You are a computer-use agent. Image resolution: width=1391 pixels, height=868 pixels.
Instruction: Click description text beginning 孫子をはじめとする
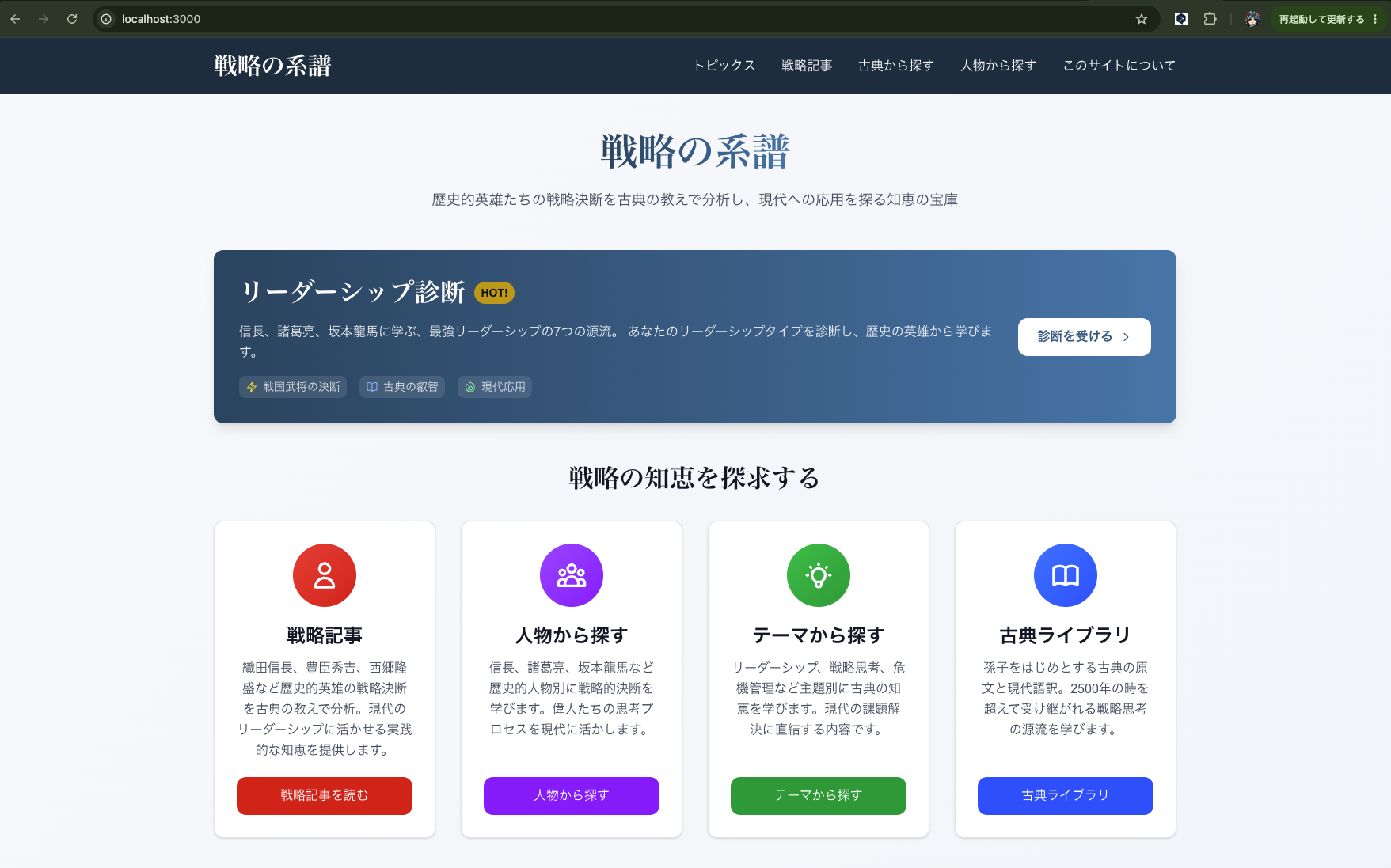coord(1066,699)
